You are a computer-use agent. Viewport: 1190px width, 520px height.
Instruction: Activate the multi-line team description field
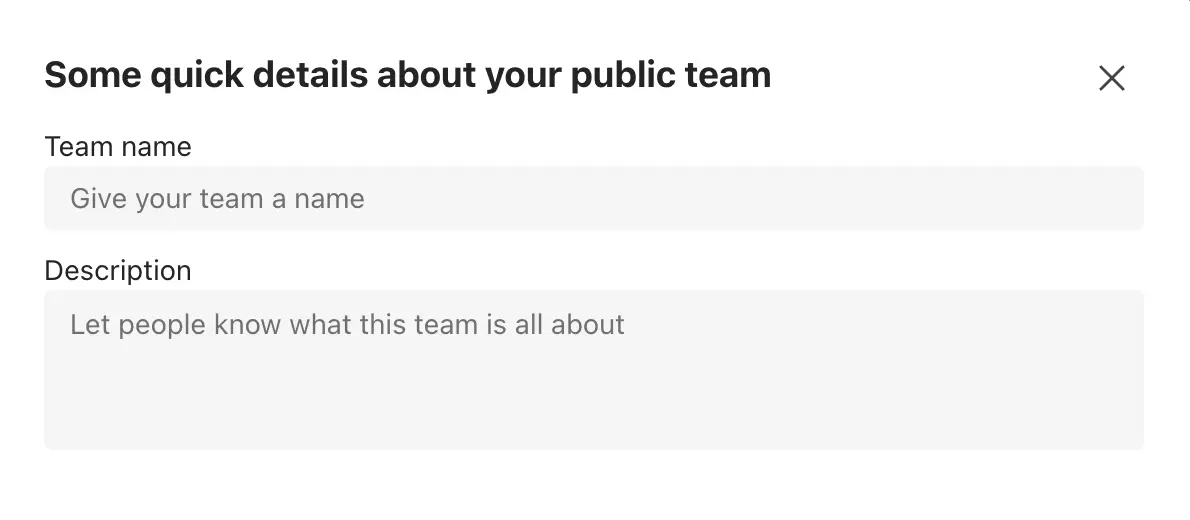pos(593,369)
